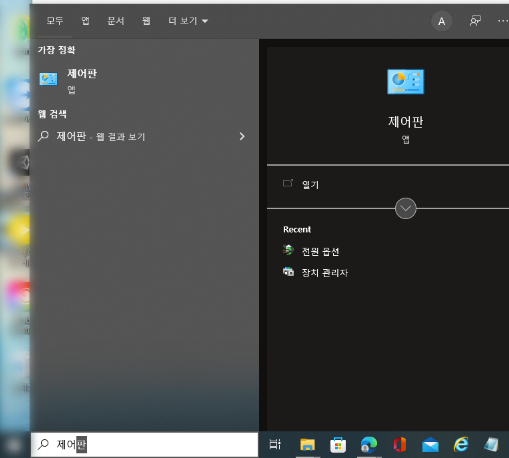509x458 pixels.
Task: Switch to the 앱 tab
Action: click(x=85, y=21)
